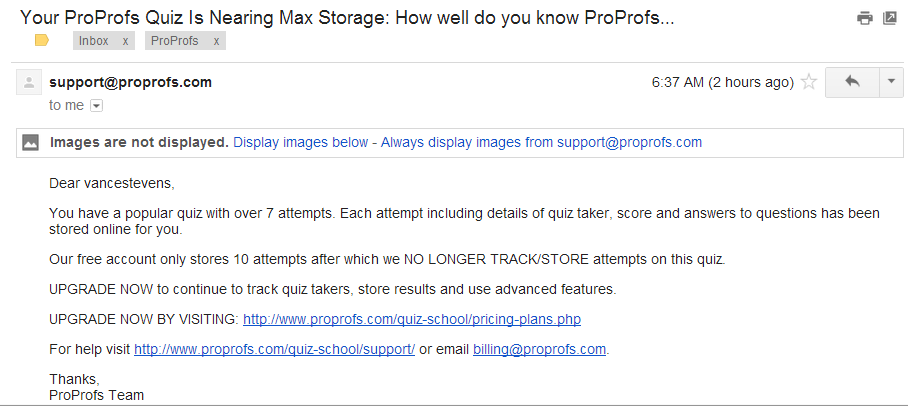Open the more options dropdown beside reply
Viewport: 908px width, 406px height.
coord(890,82)
